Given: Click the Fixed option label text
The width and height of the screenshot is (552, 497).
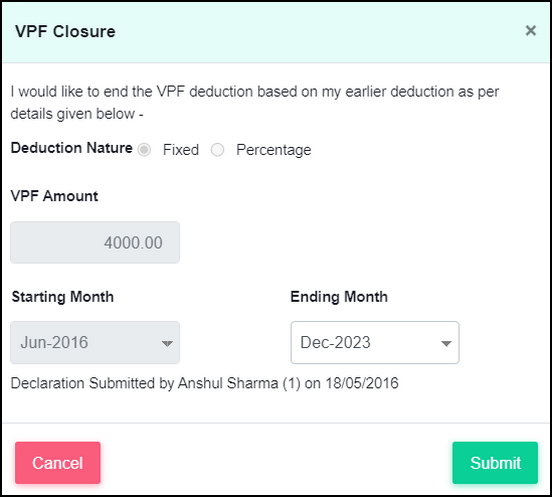Looking at the screenshot, I should point(181,150).
